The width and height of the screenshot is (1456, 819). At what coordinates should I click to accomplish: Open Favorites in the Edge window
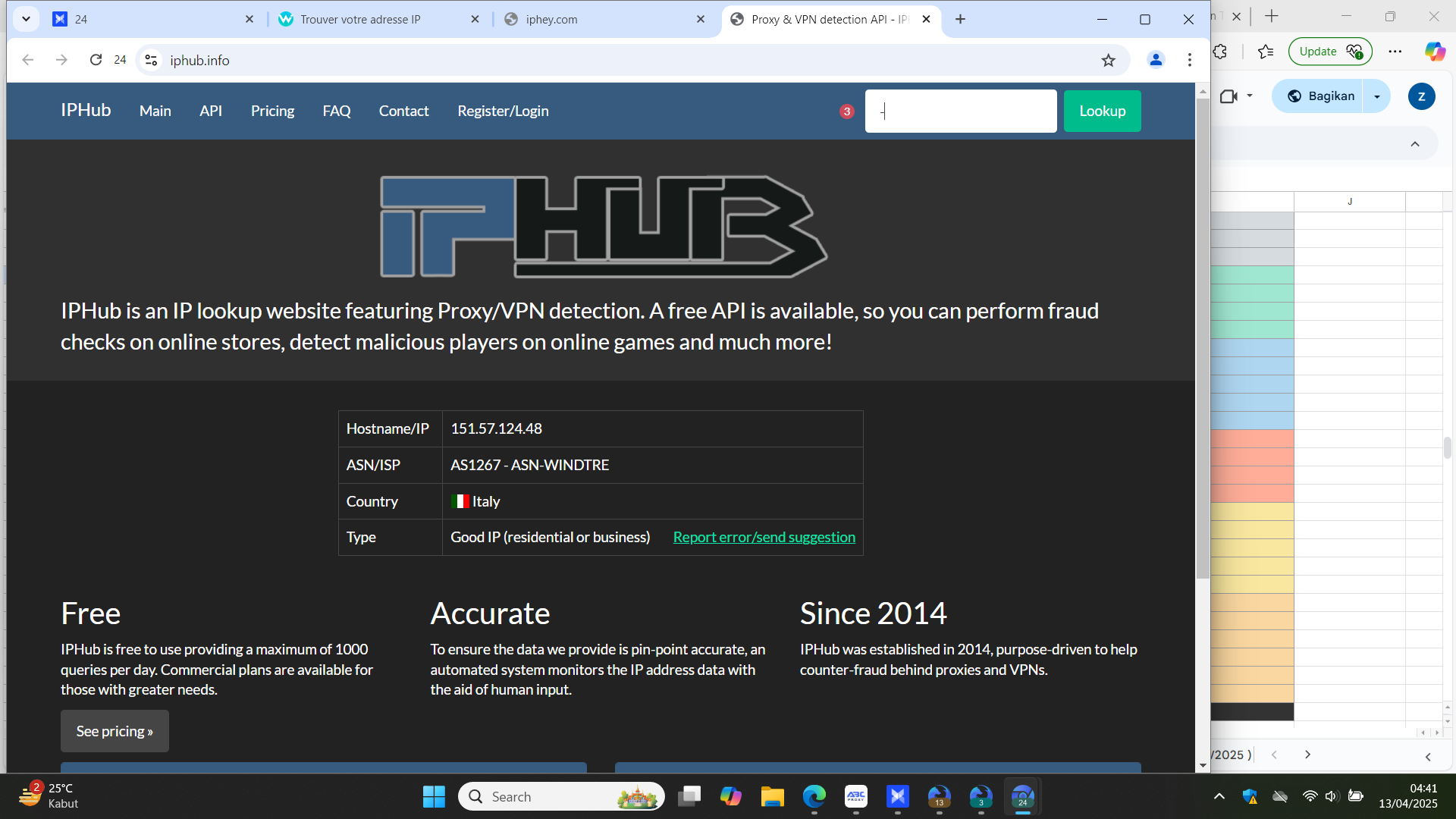tap(1266, 52)
